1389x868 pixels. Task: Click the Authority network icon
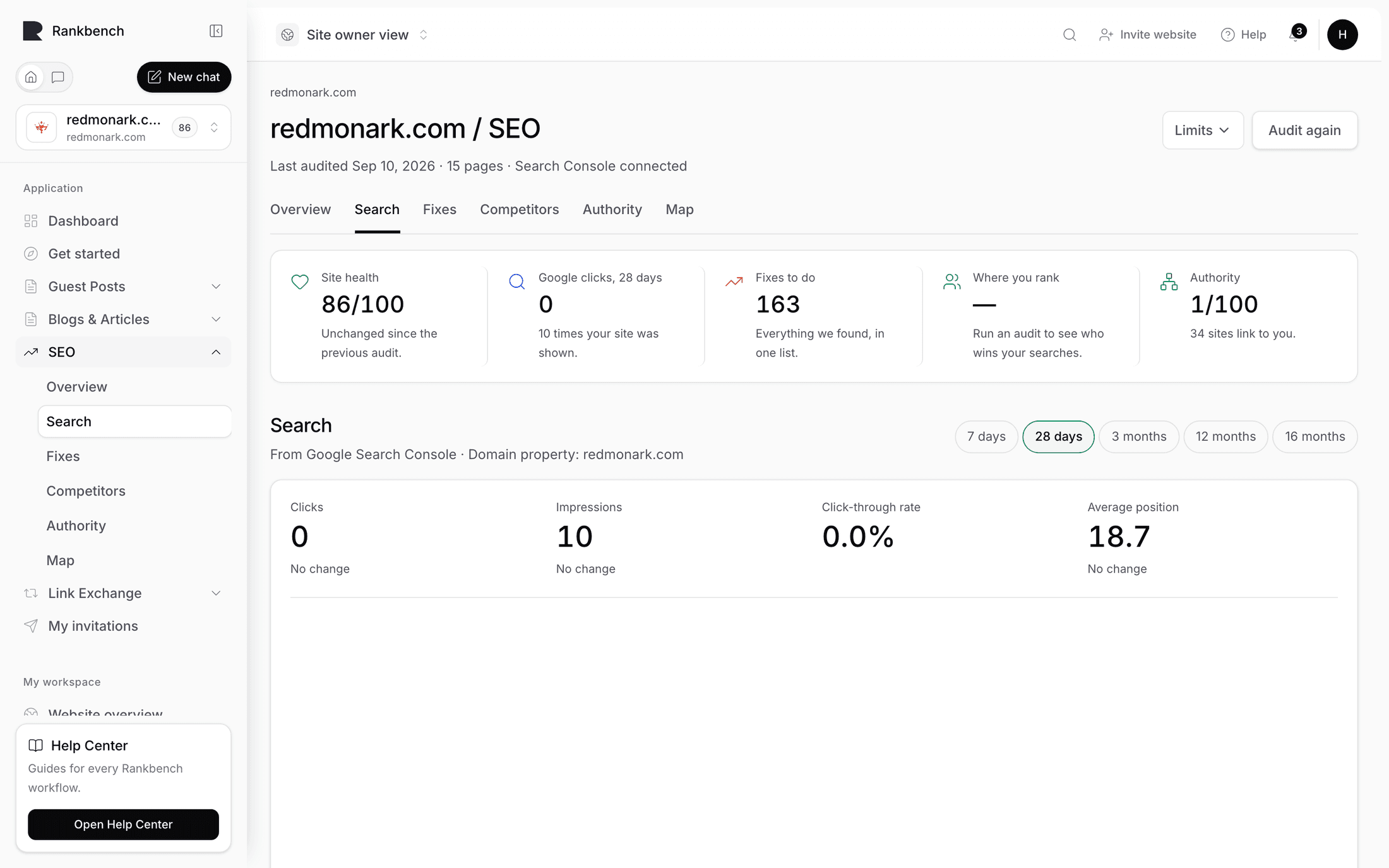[x=1169, y=282]
